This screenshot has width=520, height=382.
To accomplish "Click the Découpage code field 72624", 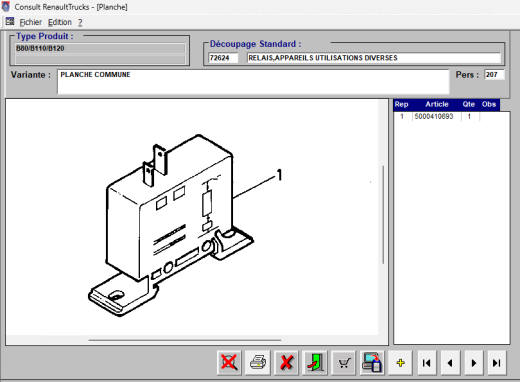I will point(223,58).
